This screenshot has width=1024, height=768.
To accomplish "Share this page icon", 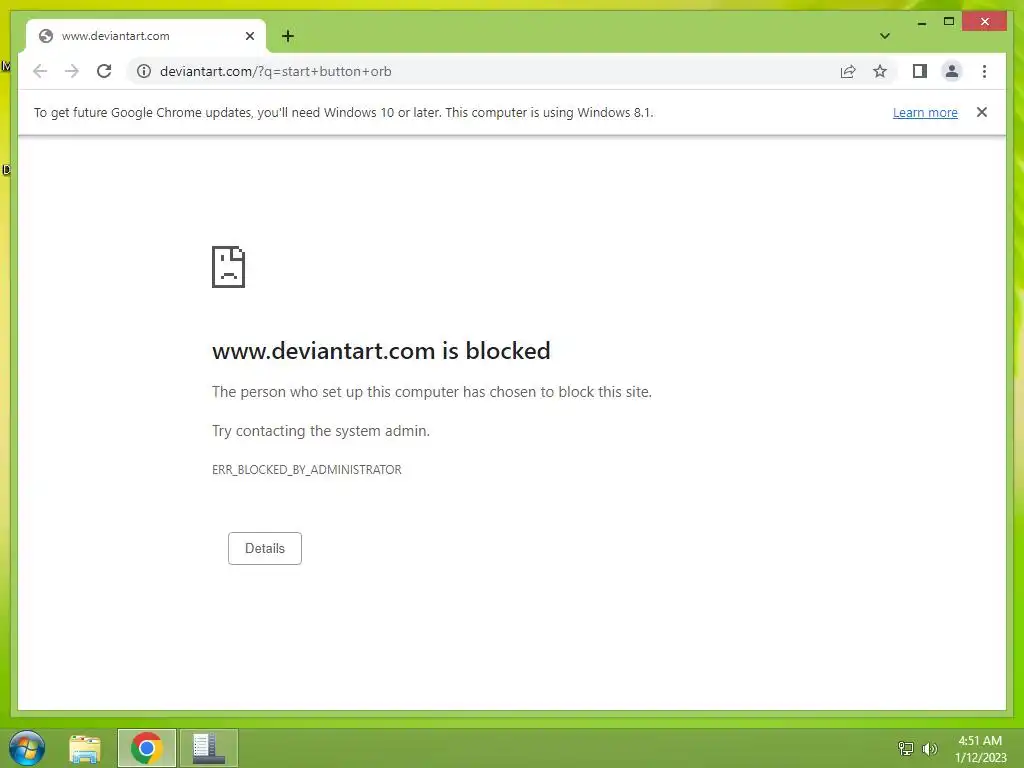I will pos(848,71).
